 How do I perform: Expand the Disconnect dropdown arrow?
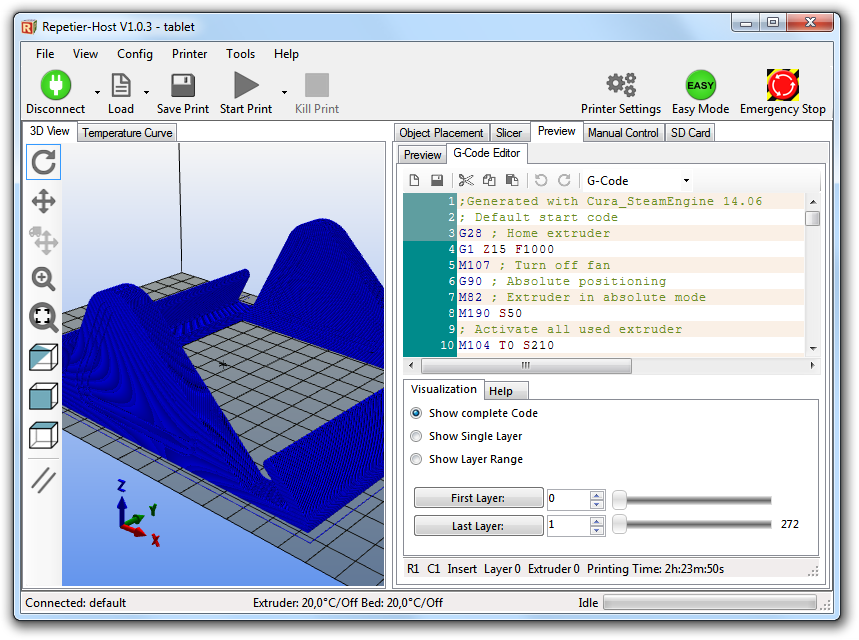[97, 92]
